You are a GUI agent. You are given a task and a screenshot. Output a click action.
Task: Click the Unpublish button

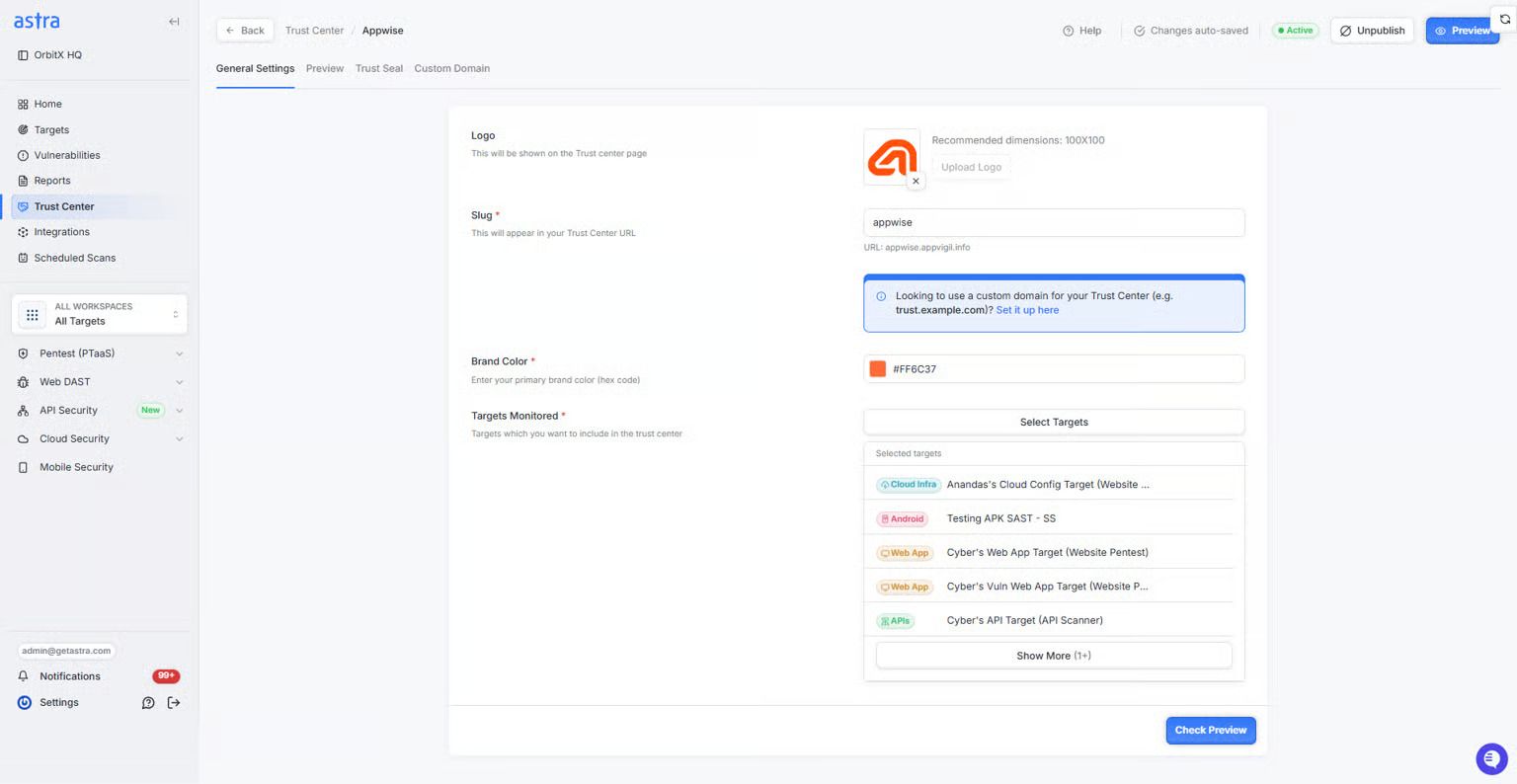pos(1372,31)
